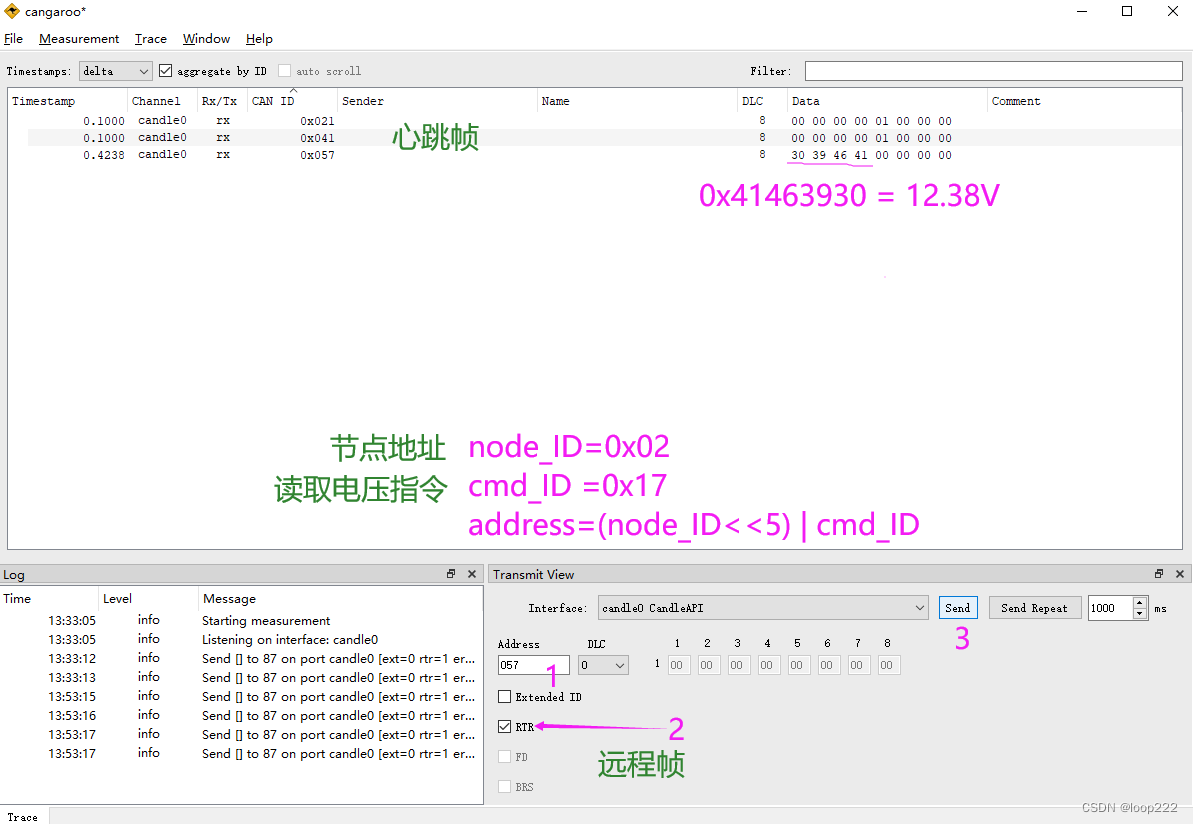Image resolution: width=1193 pixels, height=824 pixels.
Task: Click the Send Repeat button
Action: [1034, 607]
